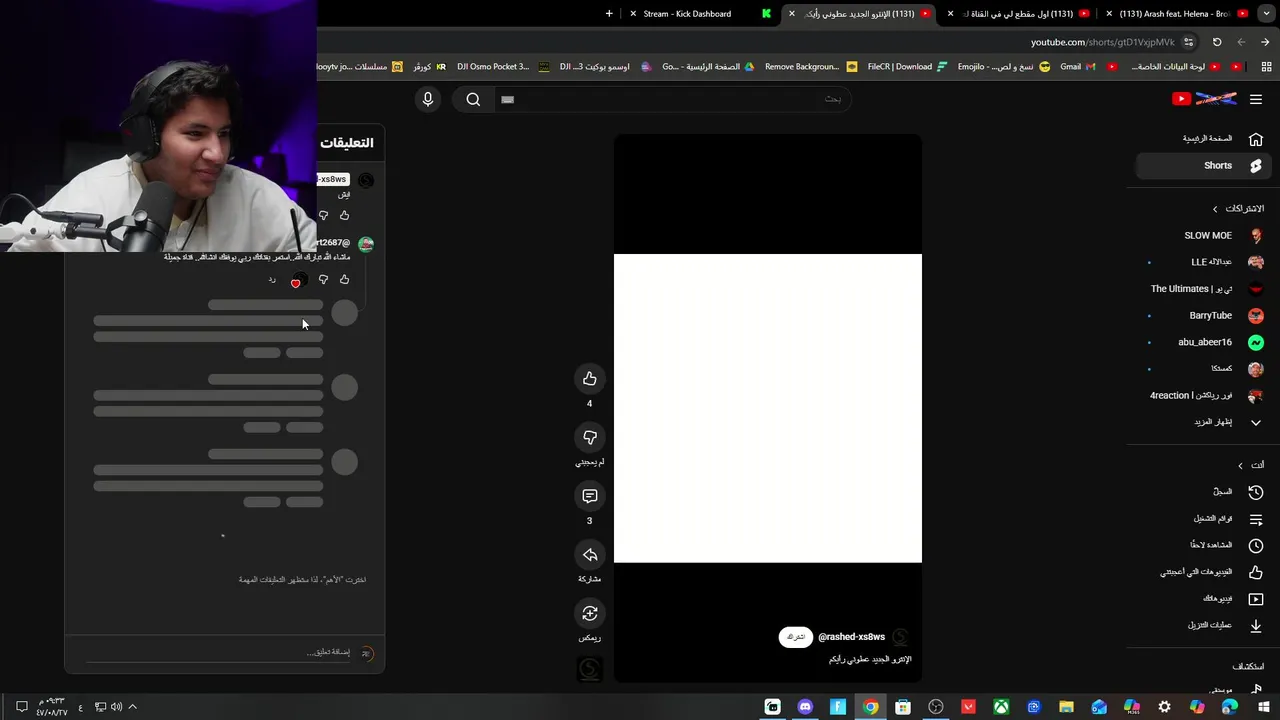The image size is (1280, 720).
Task: Open the YouTube hamburger guide menu
Action: tap(1256, 99)
